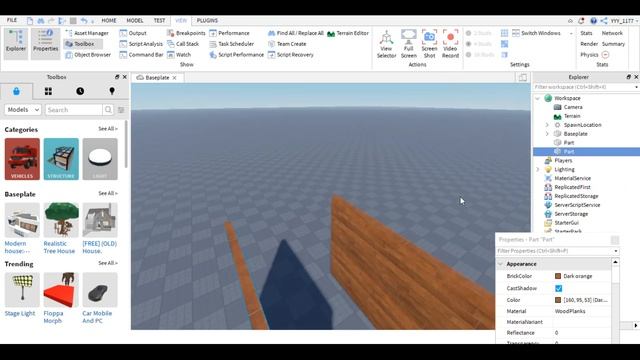Open the Watch window
This screenshot has width=640, height=360.
(179, 55)
